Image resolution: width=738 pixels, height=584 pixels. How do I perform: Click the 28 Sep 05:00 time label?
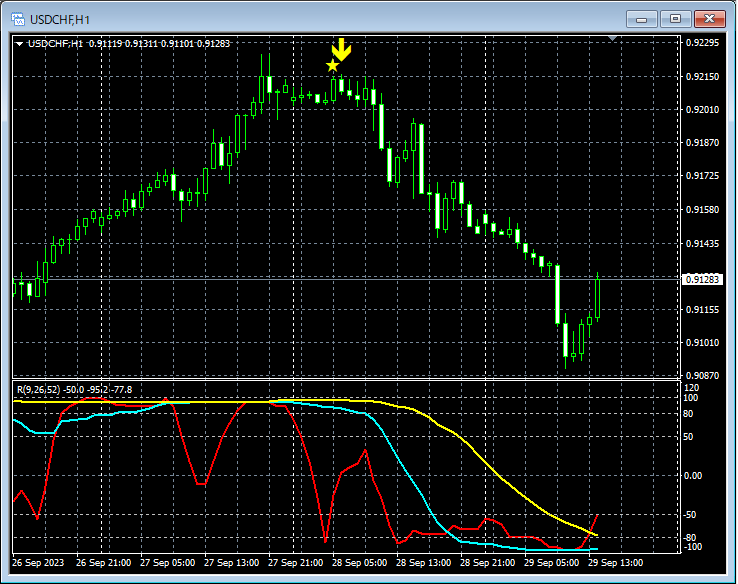click(x=360, y=563)
